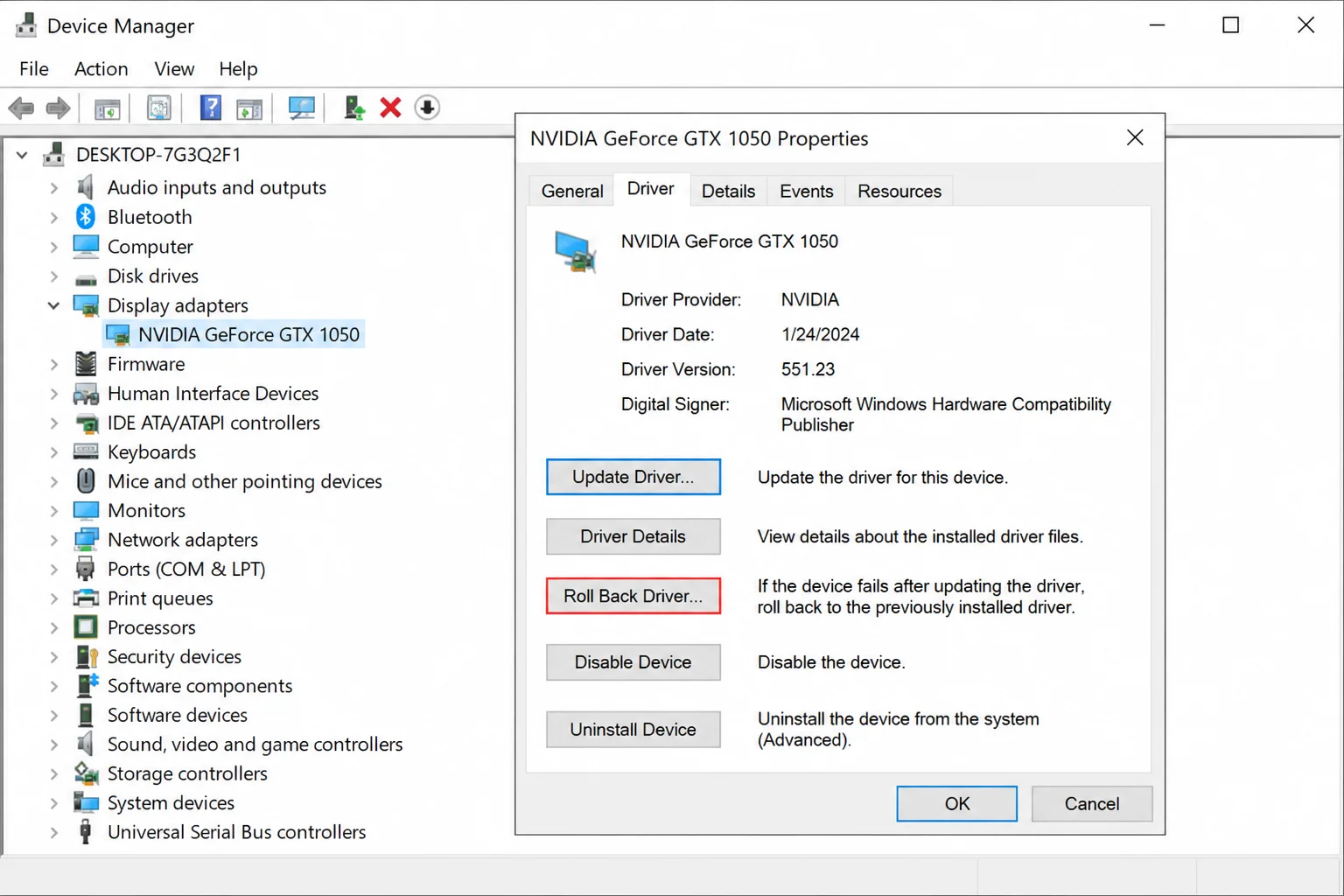The image size is (1344, 896).
Task: Click the Show/Hide console tree icon
Action: click(x=108, y=108)
